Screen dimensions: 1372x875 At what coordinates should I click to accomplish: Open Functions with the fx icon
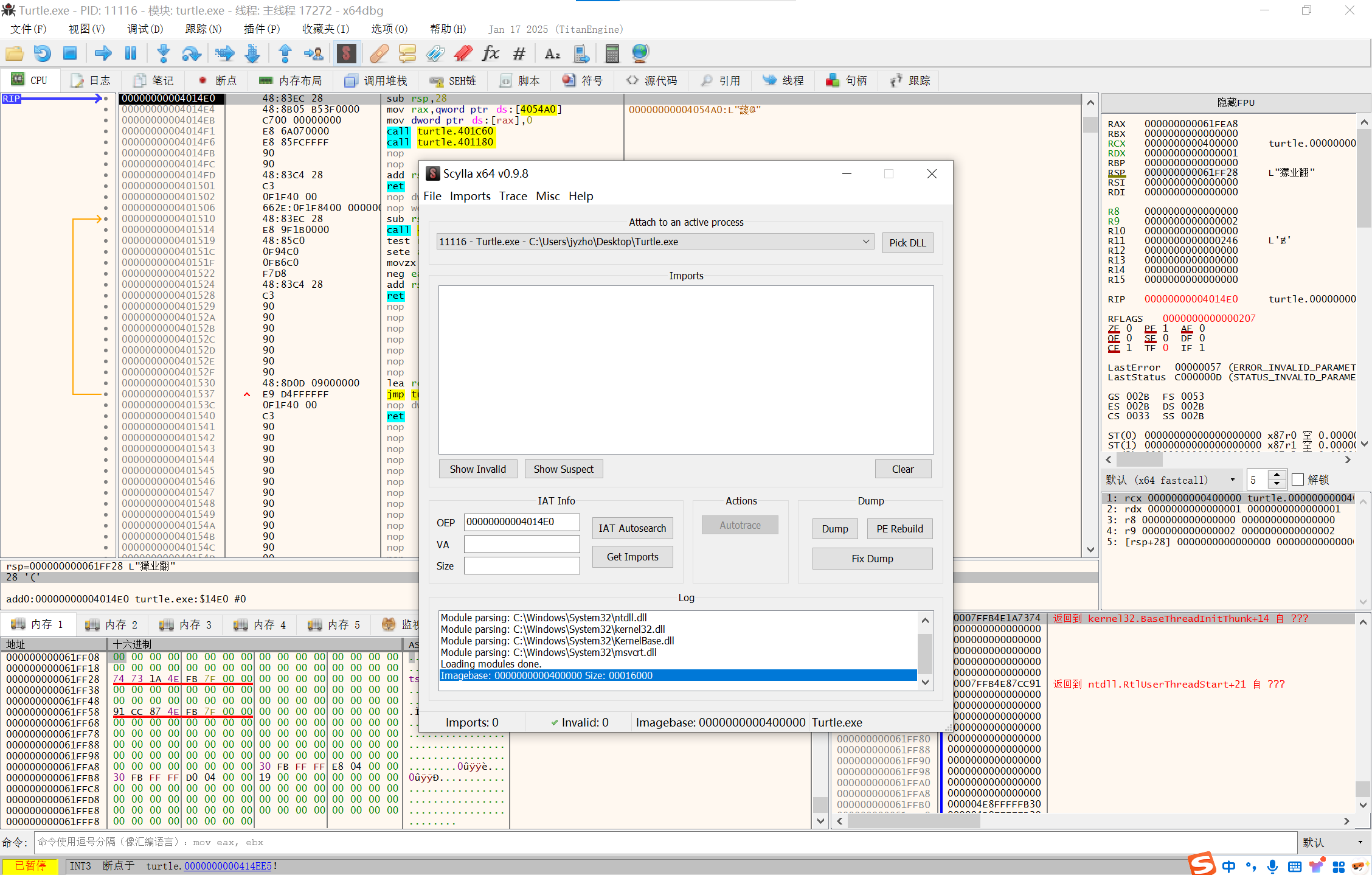pyautogui.click(x=490, y=54)
